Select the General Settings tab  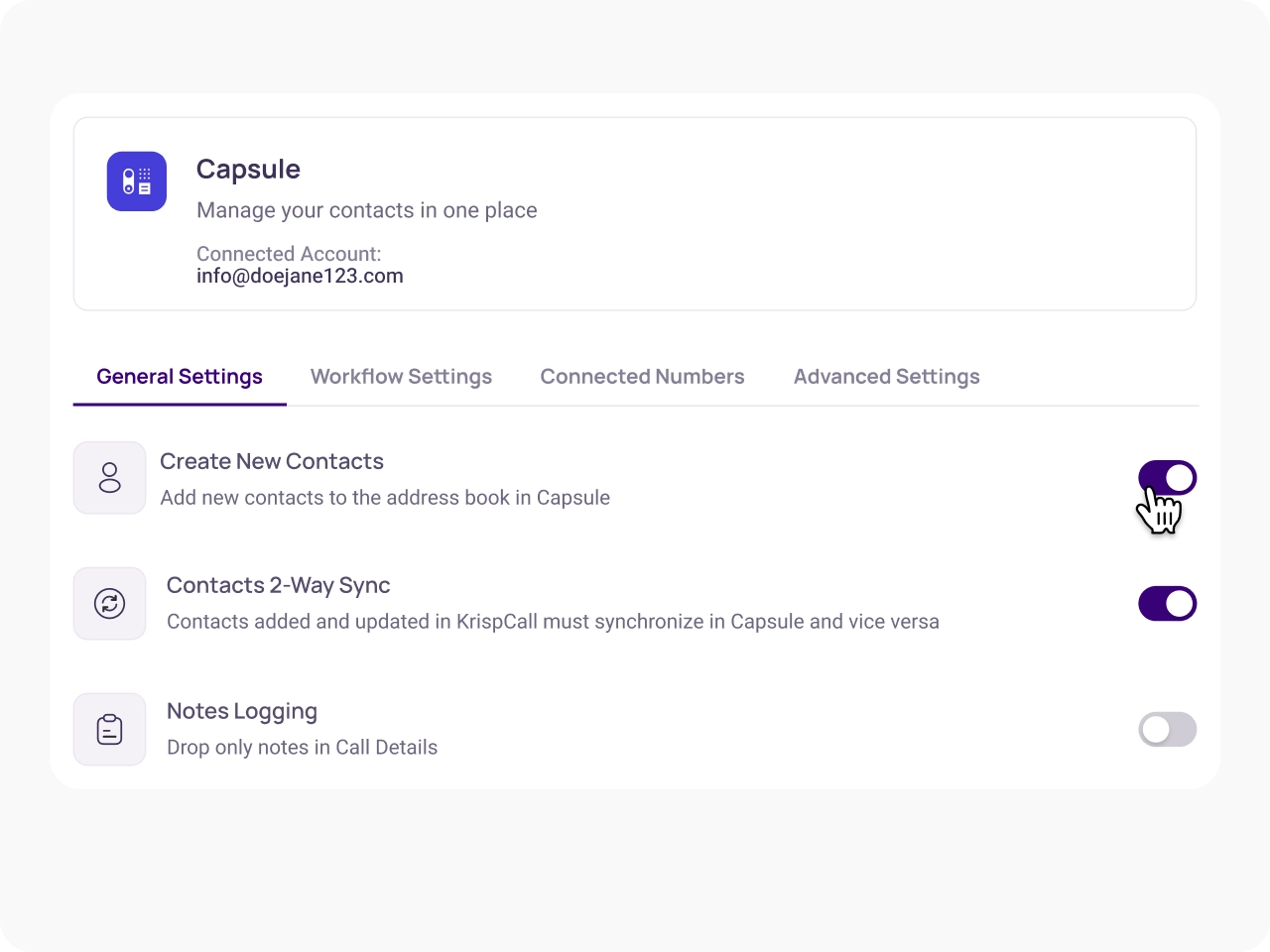pyautogui.click(x=180, y=377)
